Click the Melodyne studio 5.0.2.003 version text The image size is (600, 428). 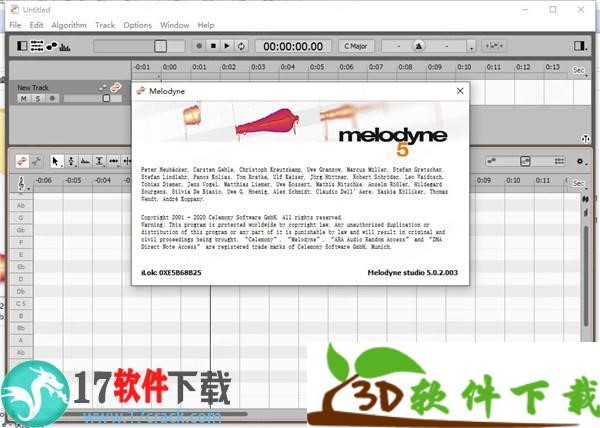click(412, 273)
